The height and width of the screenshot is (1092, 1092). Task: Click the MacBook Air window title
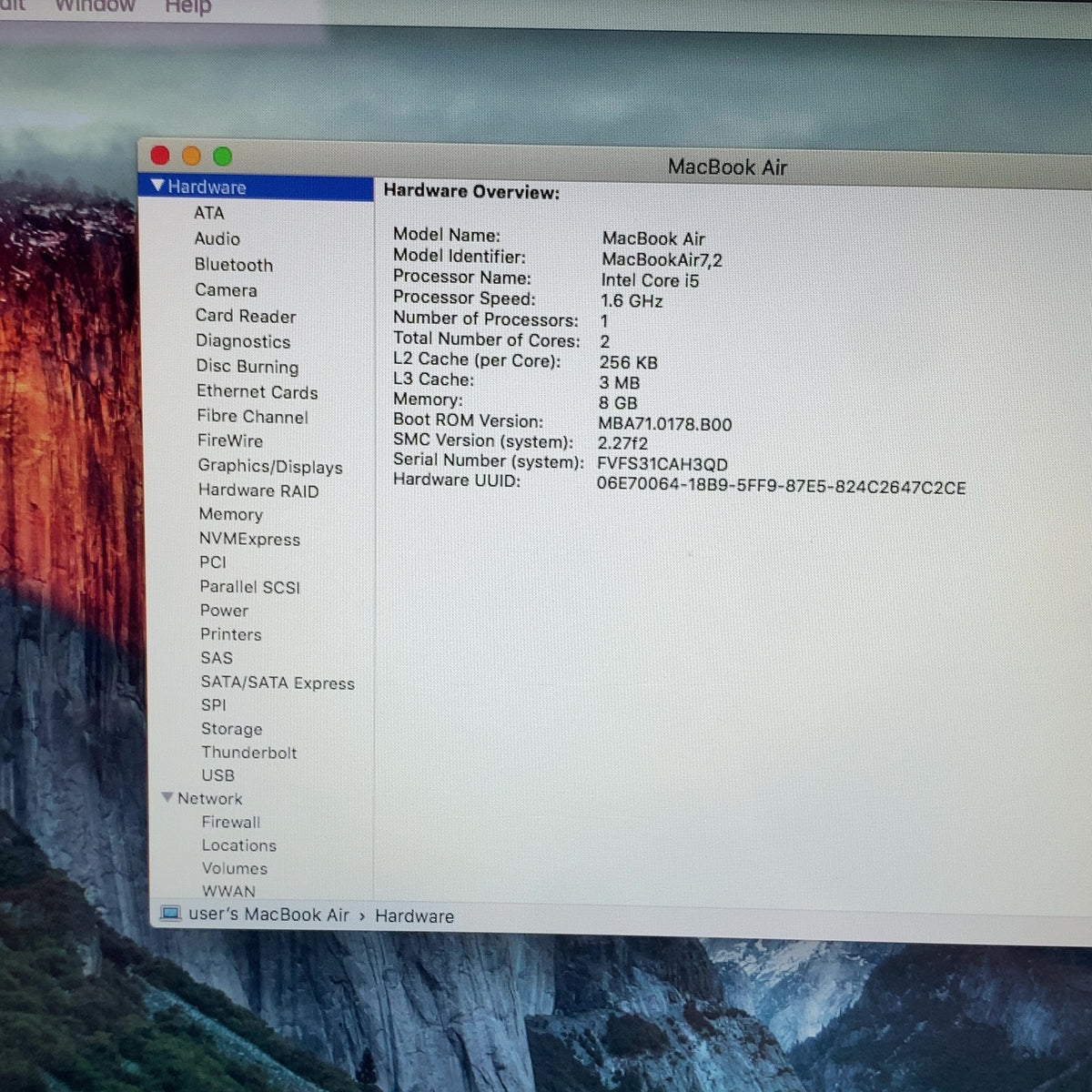point(727,167)
